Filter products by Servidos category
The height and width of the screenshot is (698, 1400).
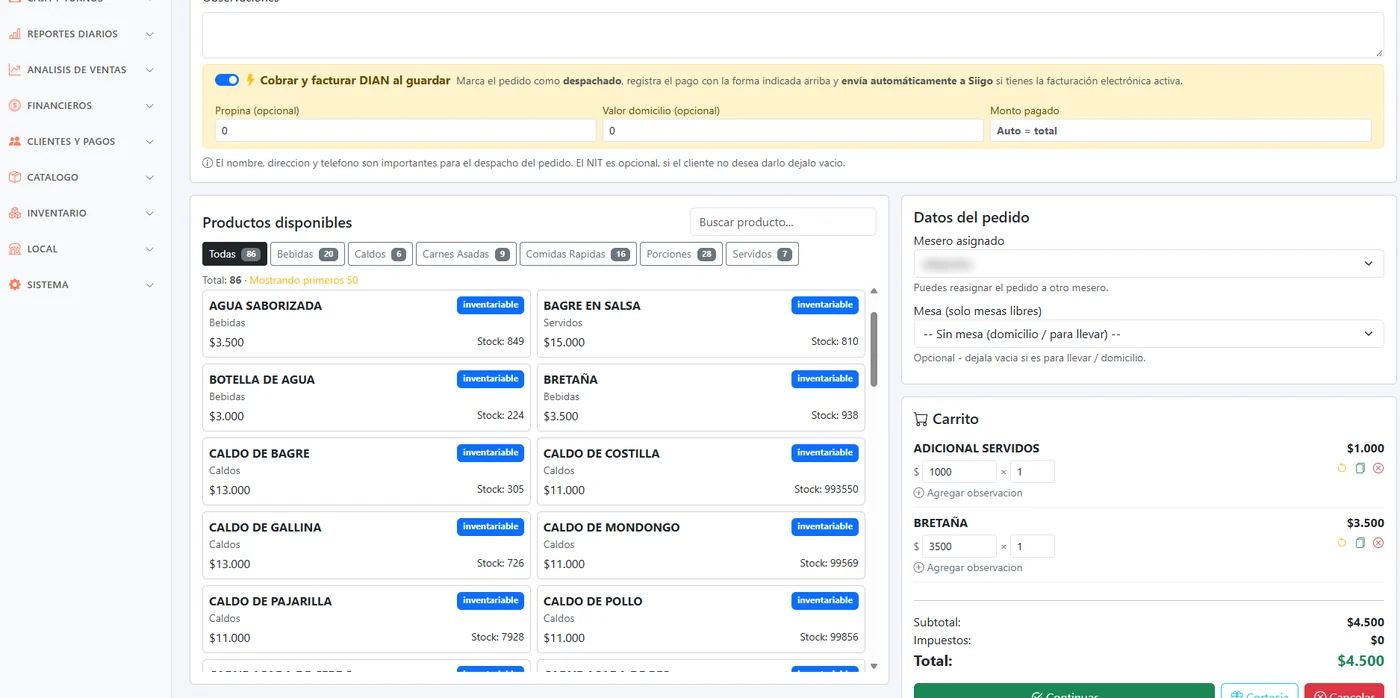(762, 254)
